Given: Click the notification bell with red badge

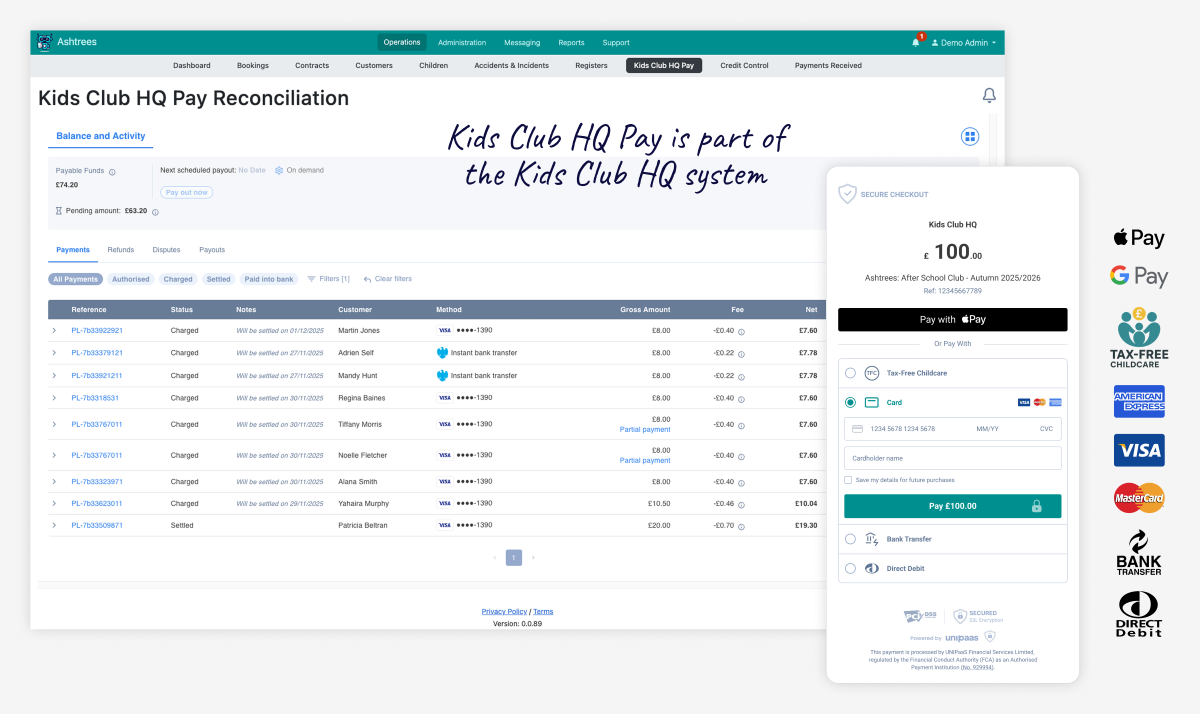Looking at the screenshot, I should (x=916, y=42).
